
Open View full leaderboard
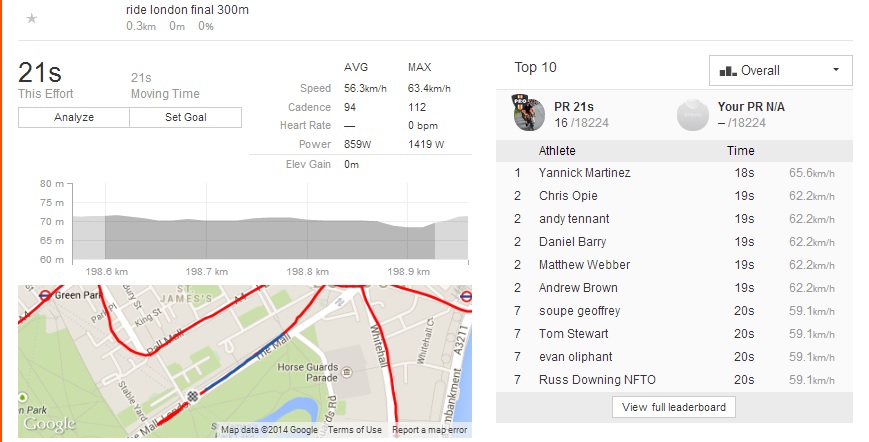[x=674, y=407]
